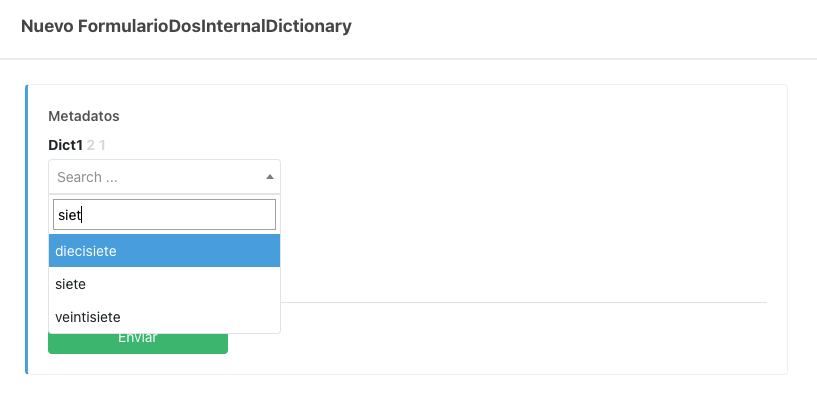Viewport: 817px width, 402px height.
Task: Collapse the Dict1 dropdown using its arrow
Action: tap(269, 177)
